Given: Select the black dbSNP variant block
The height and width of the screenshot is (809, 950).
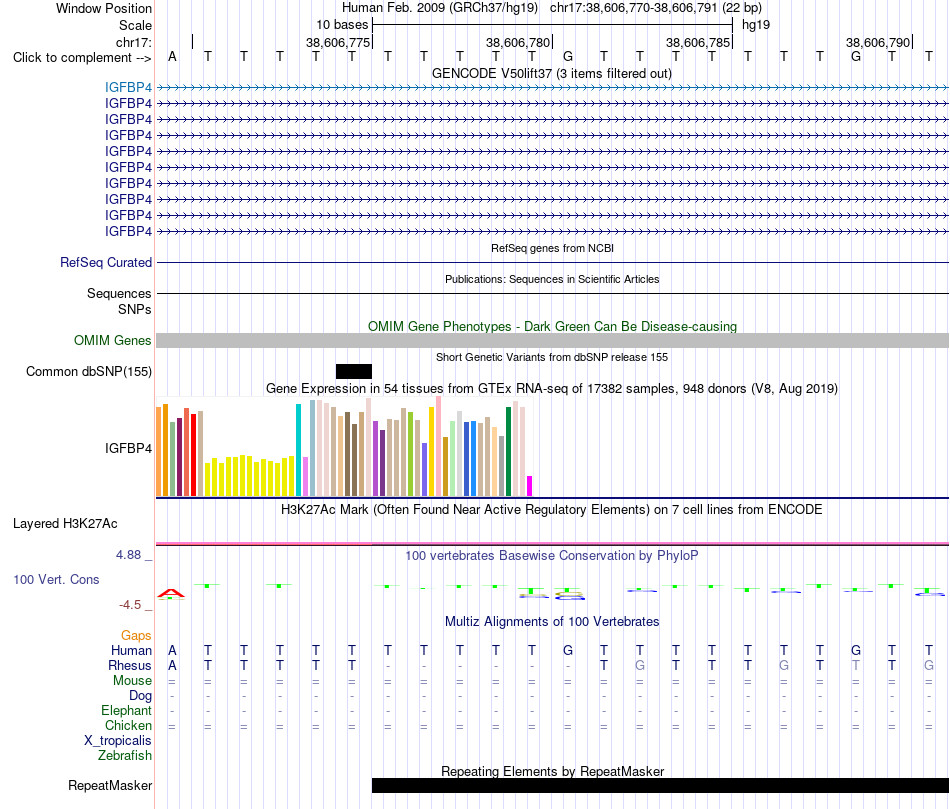Looking at the screenshot, I should 354,371.
